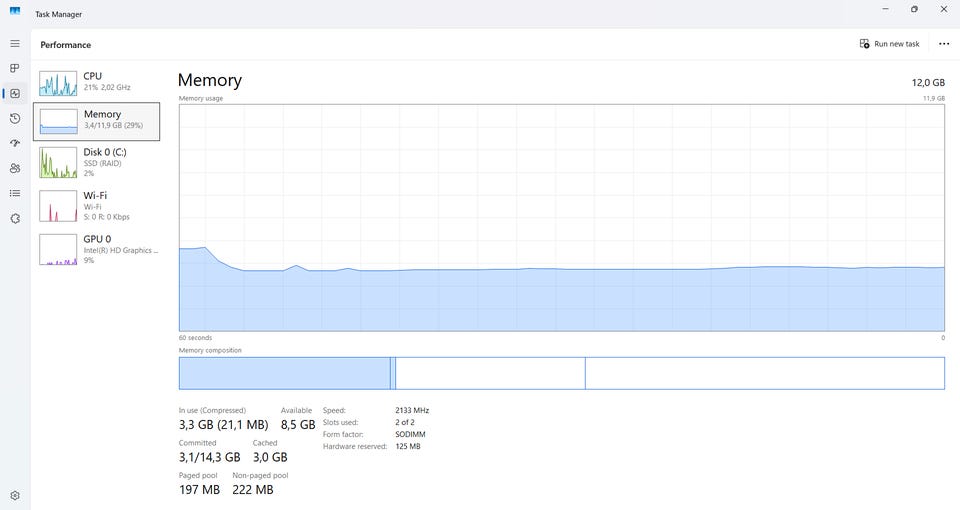Click the 2133 MHz speed value
The image size is (960, 510).
tap(412, 410)
